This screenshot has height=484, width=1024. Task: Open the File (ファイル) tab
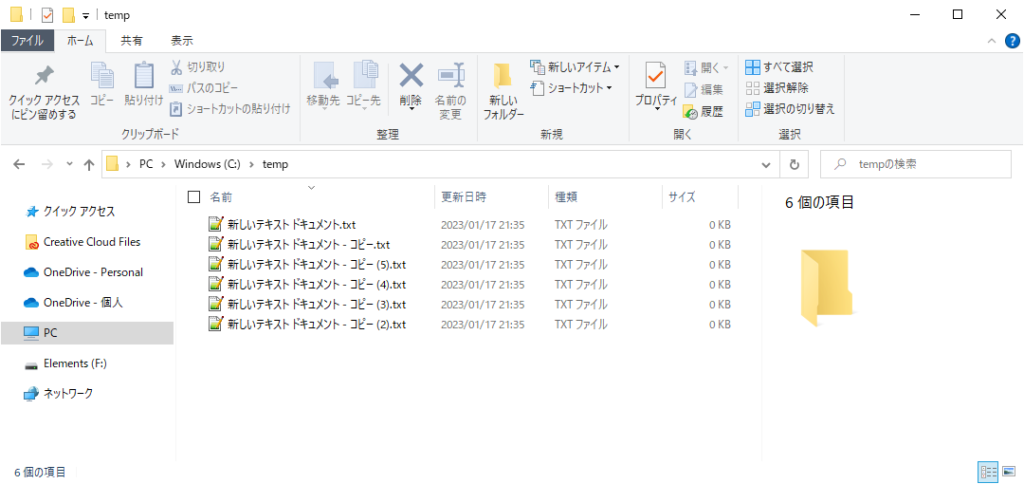point(27,40)
